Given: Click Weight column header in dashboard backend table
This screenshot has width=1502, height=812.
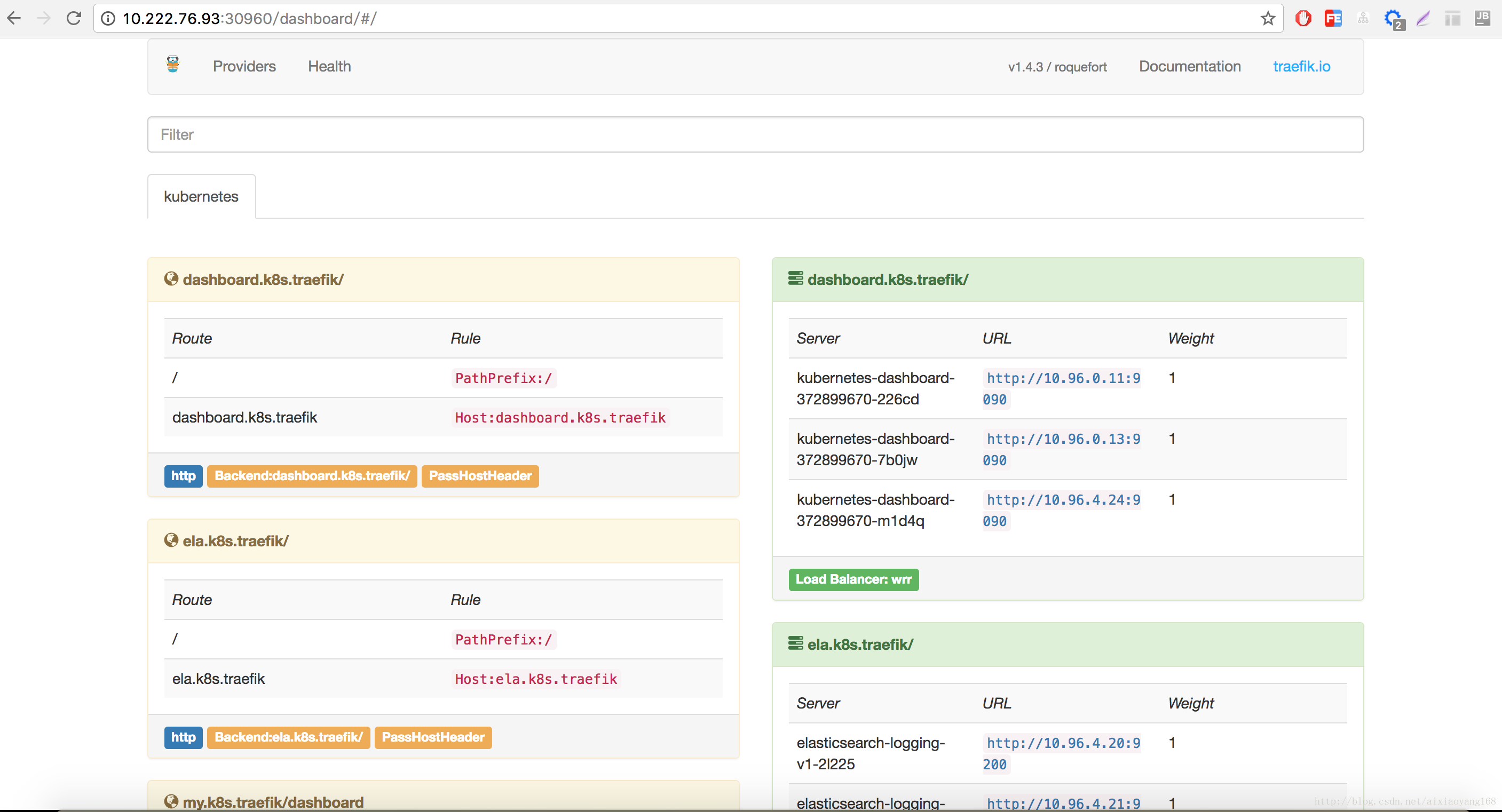Looking at the screenshot, I should click(x=1191, y=339).
